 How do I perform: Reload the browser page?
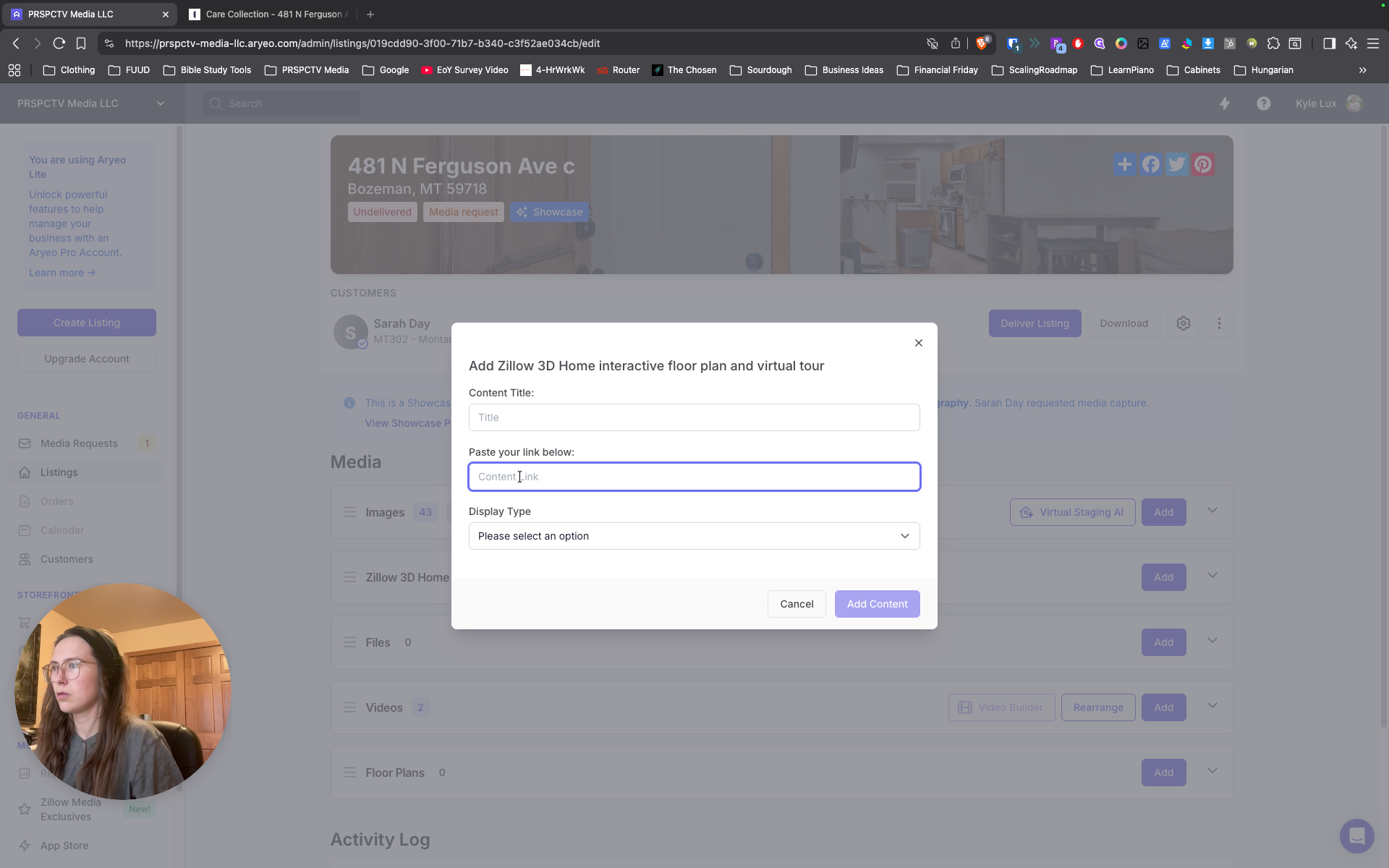(59, 43)
